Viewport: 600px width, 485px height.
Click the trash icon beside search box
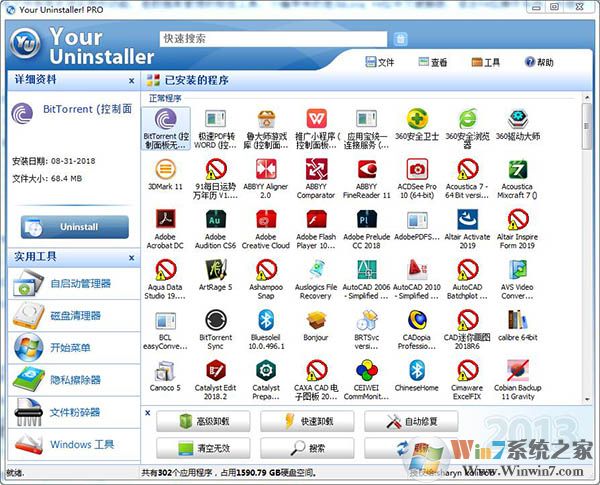[400, 39]
